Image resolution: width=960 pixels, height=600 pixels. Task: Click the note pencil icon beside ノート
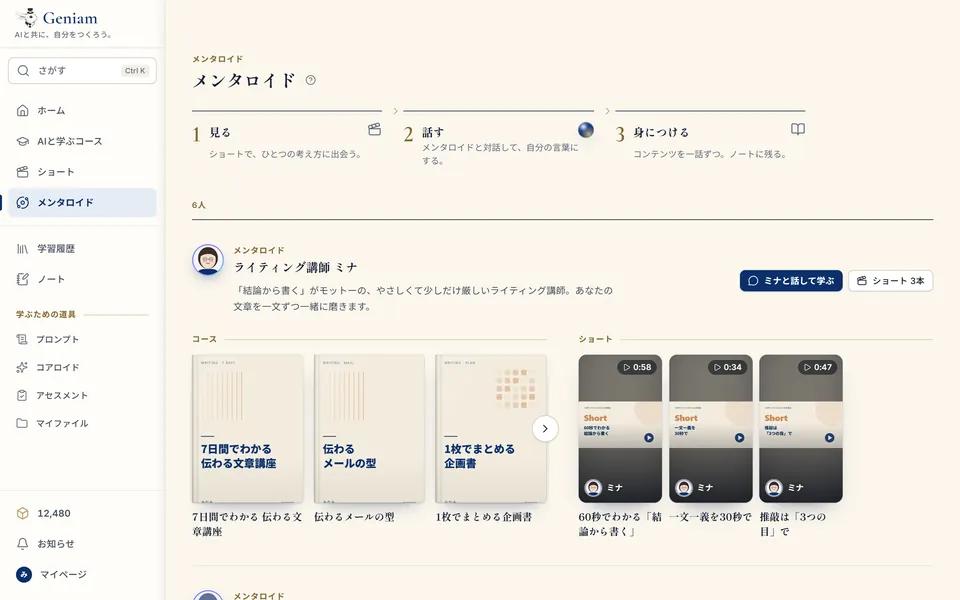coord(23,279)
